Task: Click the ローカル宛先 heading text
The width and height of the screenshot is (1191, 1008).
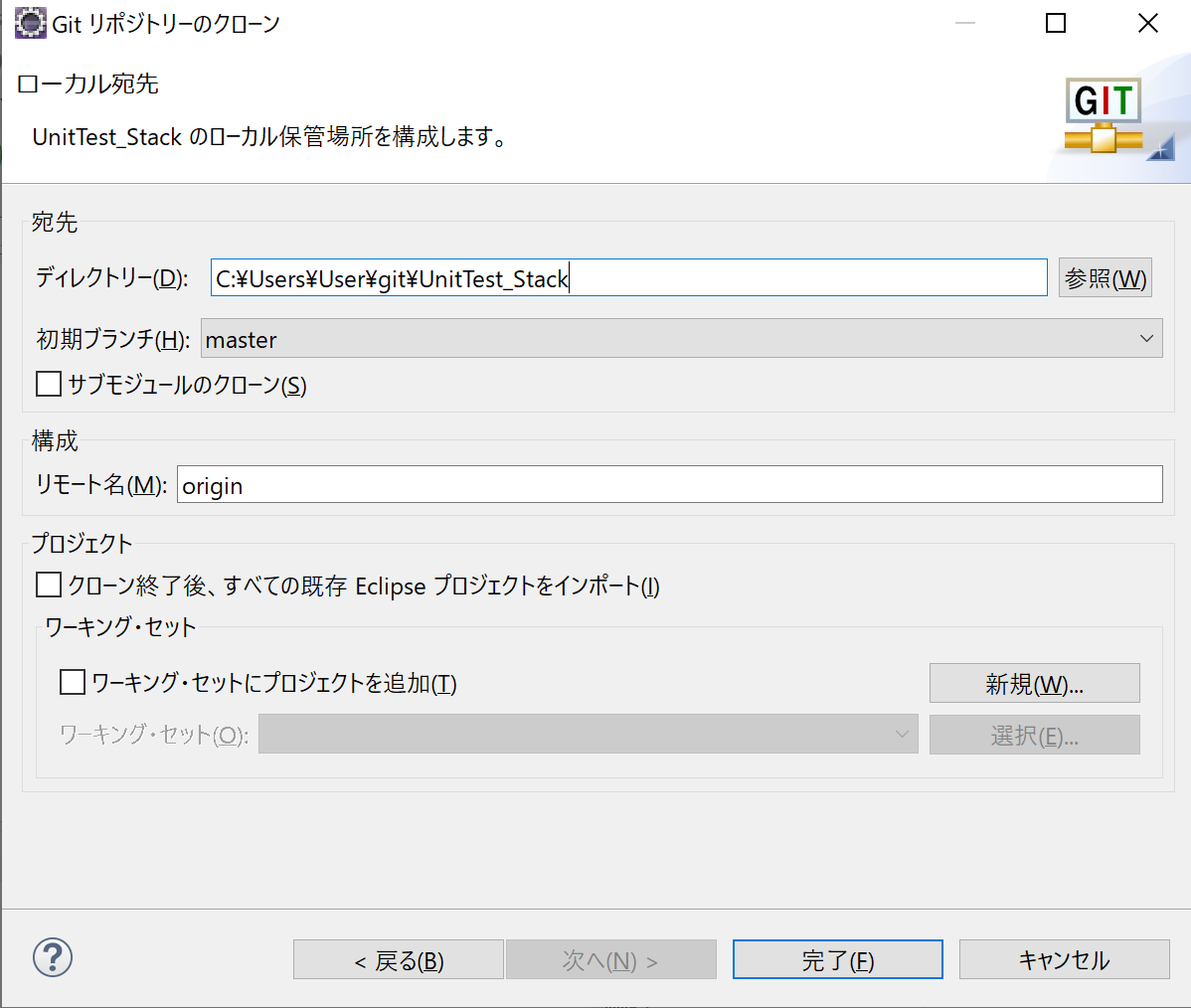Action: coord(87,84)
